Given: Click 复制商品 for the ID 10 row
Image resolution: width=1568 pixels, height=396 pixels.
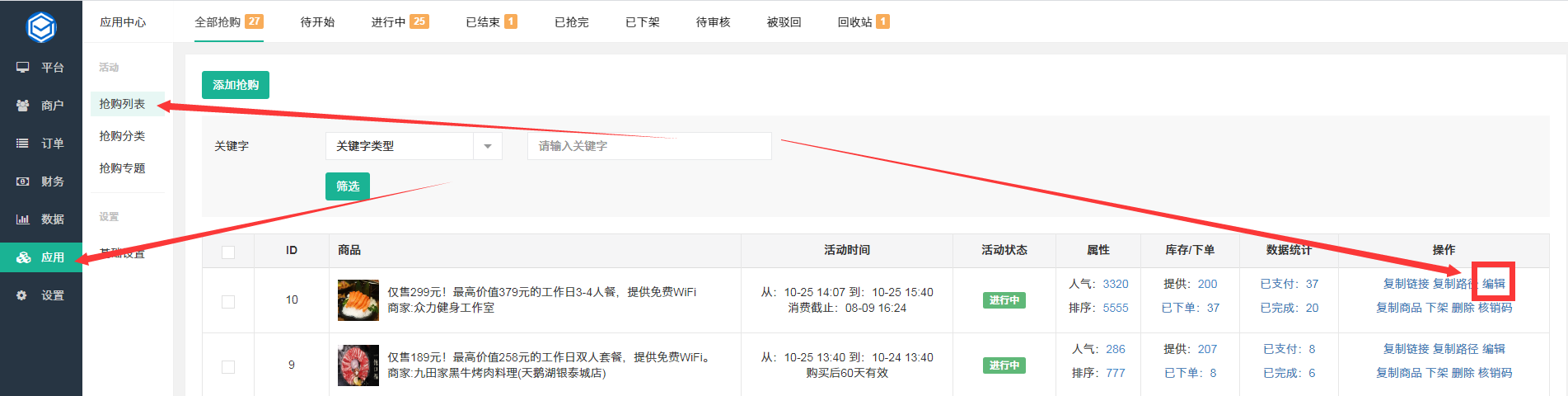Looking at the screenshot, I should coord(1399,308).
